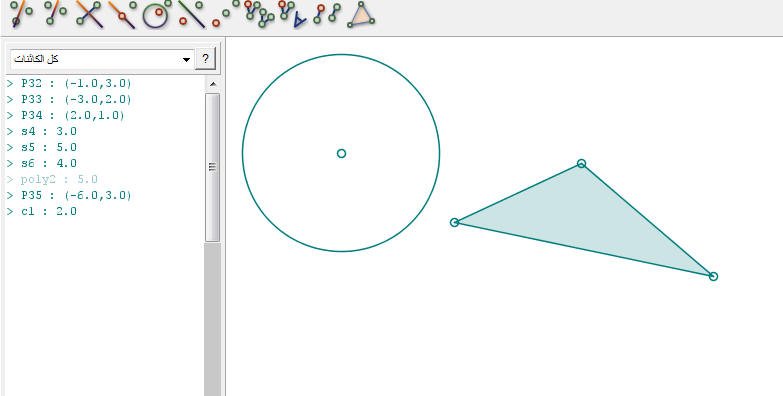
Task: Select the translation tool with linked points
Action: point(259,13)
